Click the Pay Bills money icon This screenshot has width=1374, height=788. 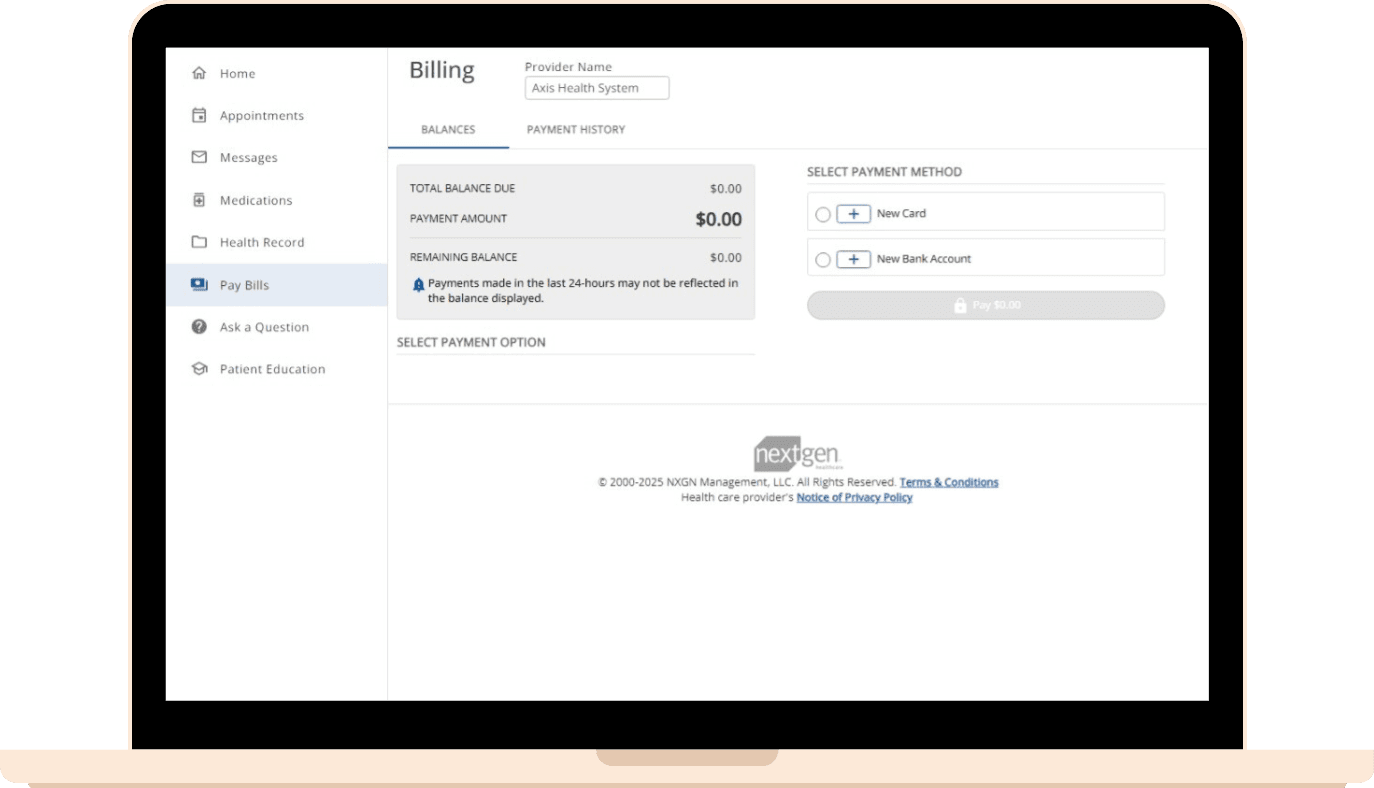(x=199, y=285)
